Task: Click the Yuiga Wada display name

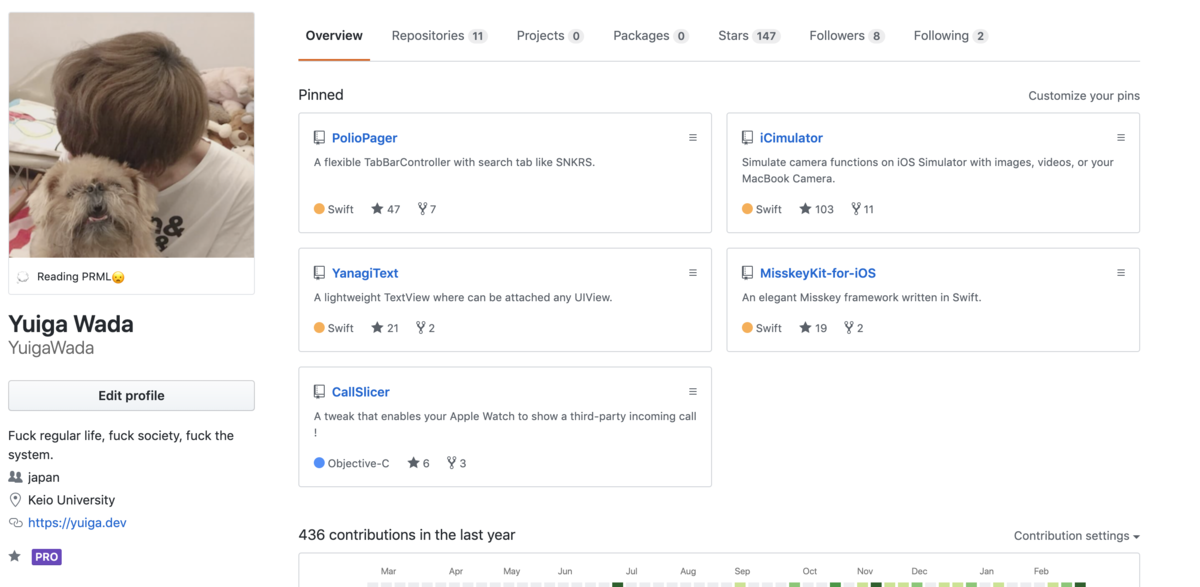Action: point(71,324)
